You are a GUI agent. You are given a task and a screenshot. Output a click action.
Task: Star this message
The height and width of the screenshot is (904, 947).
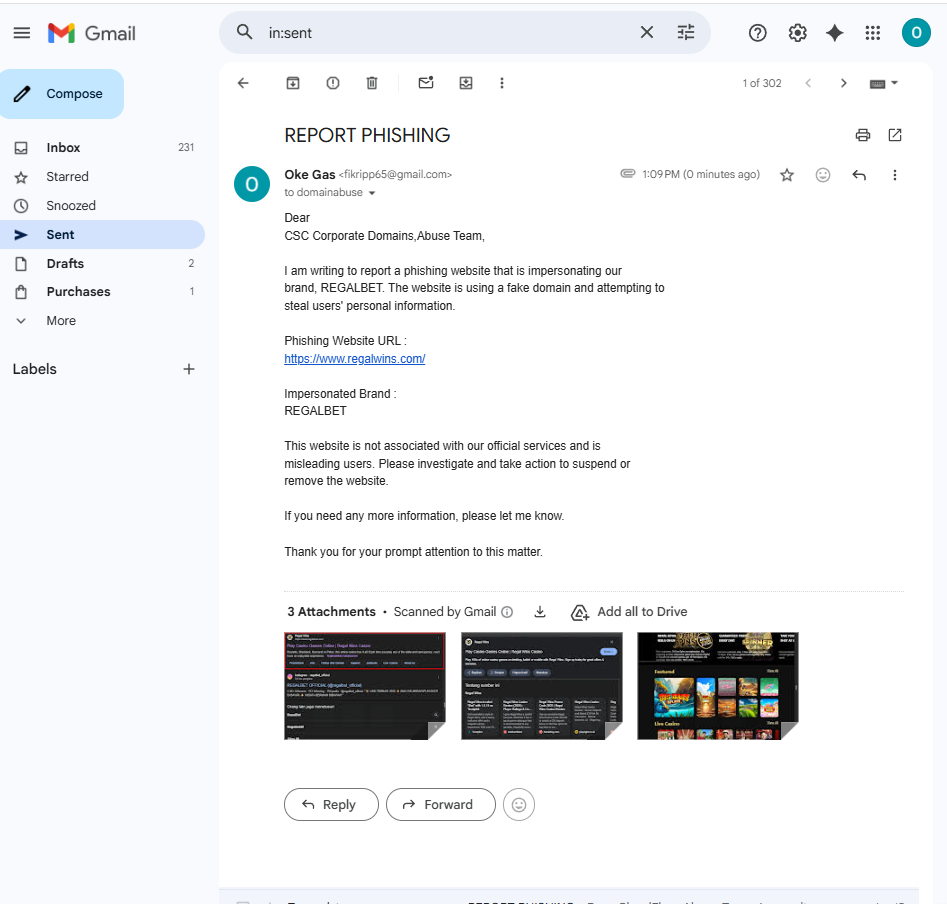pyautogui.click(x=786, y=175)
